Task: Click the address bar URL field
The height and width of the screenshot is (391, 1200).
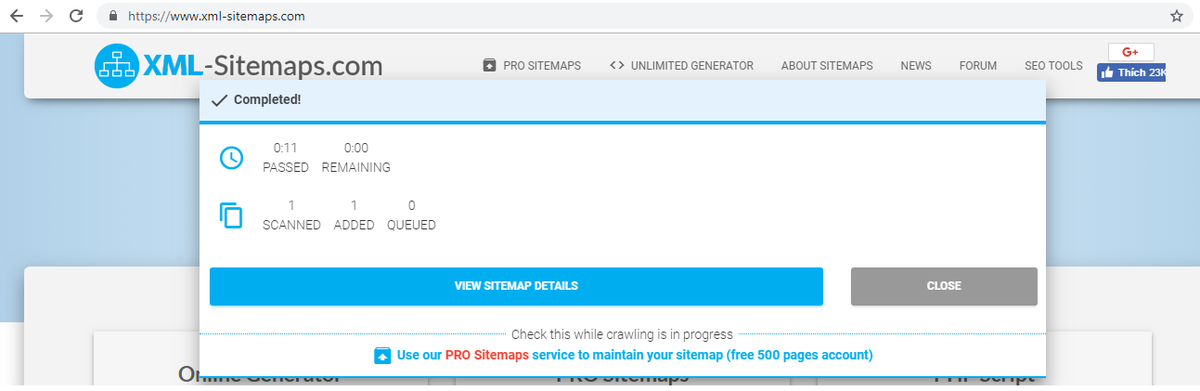Action: 640,16
